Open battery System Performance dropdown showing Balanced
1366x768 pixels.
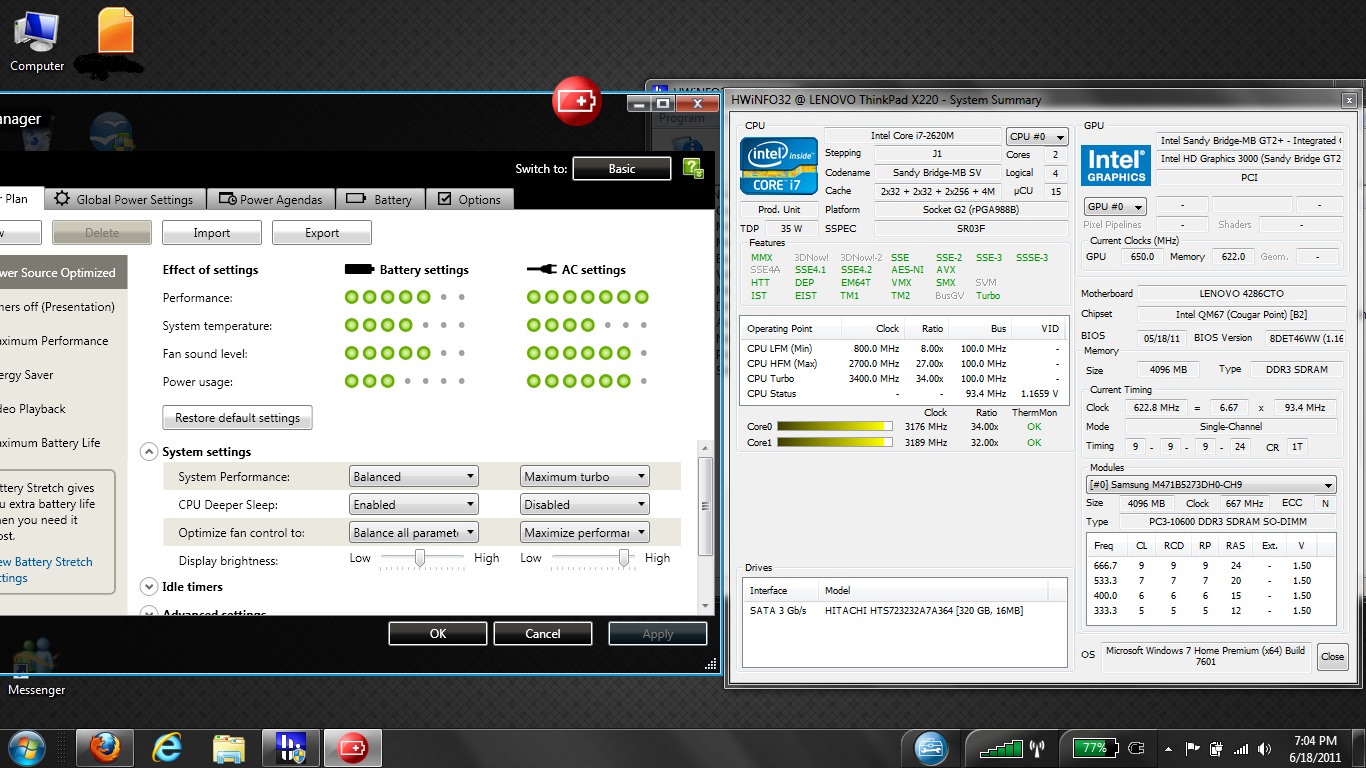click(x=414, y=477)
